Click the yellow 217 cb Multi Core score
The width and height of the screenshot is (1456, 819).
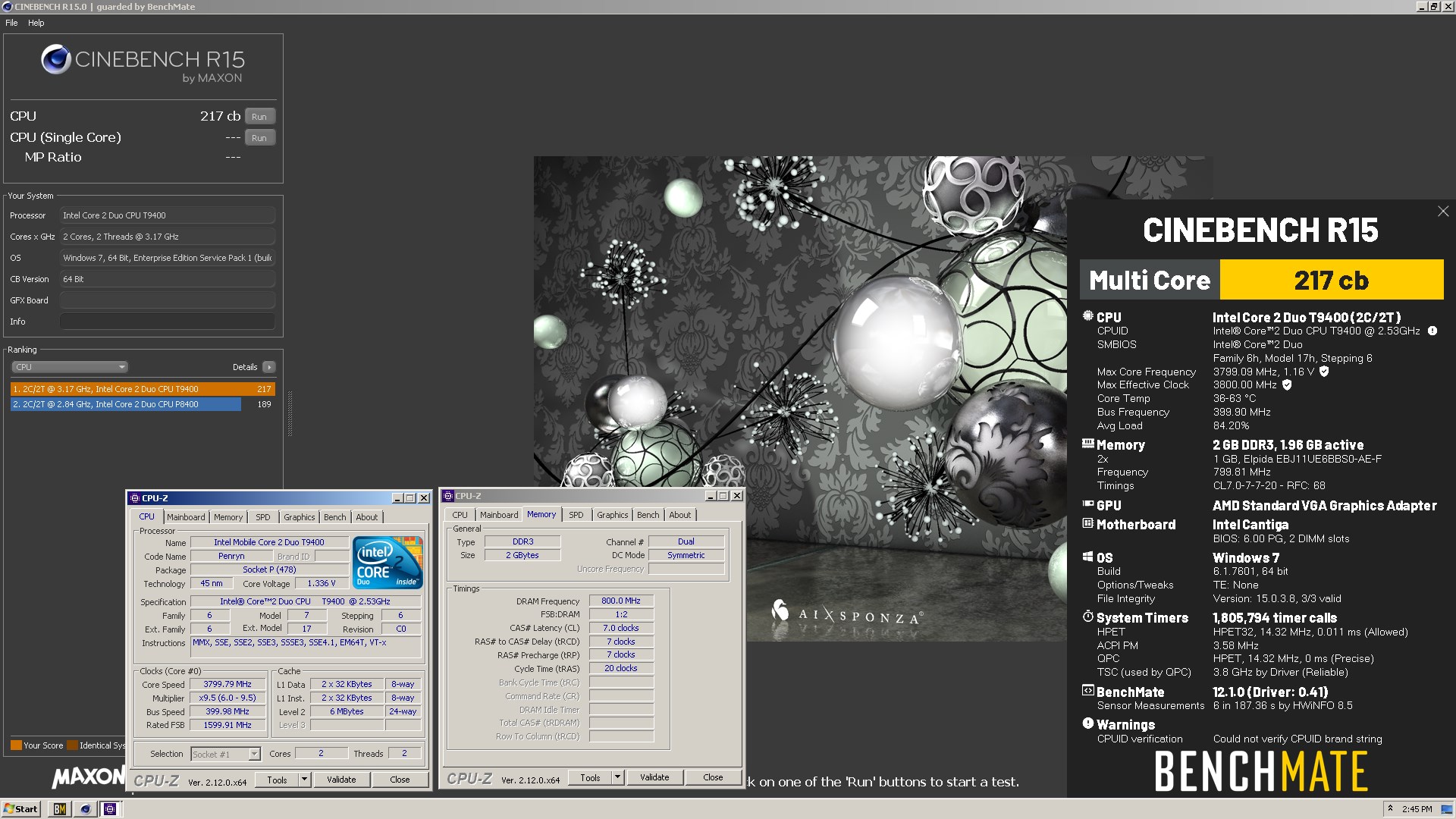point(1331,280)
